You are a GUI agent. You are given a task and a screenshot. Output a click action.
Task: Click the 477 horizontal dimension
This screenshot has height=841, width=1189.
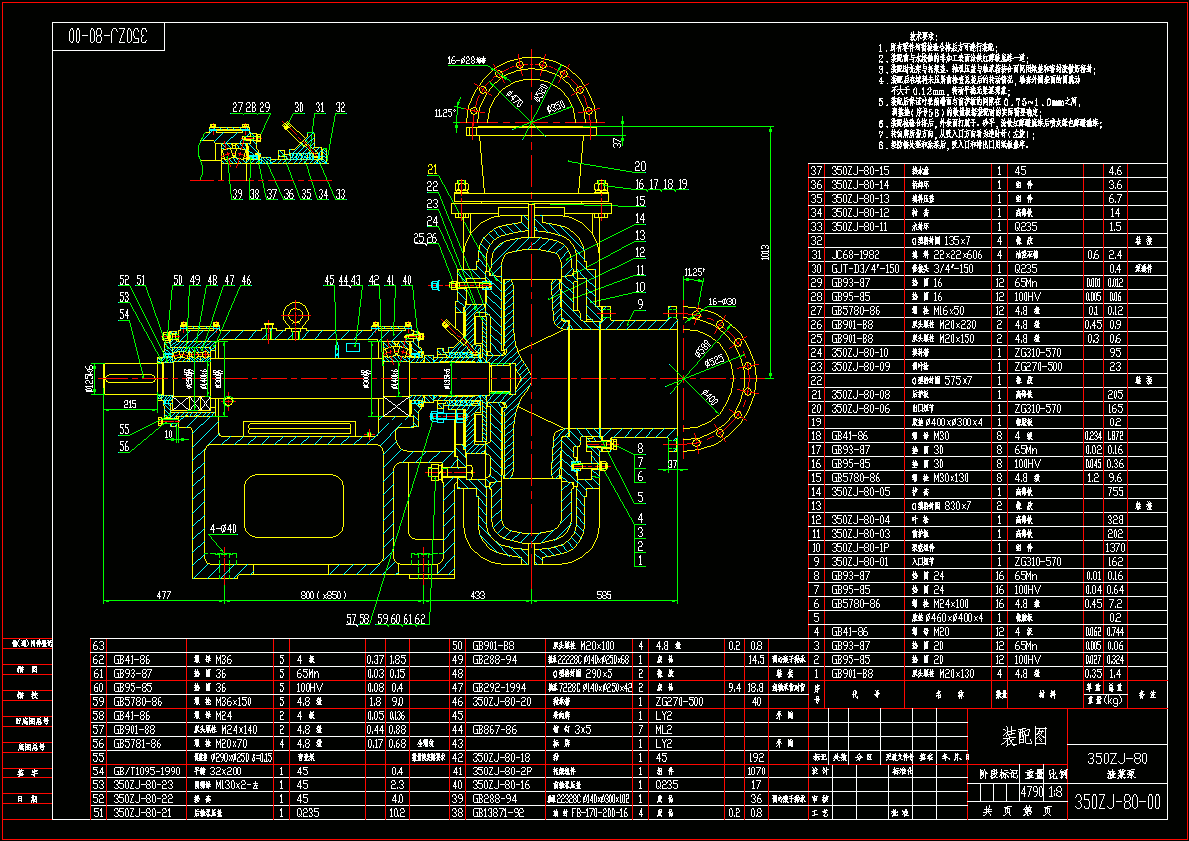point(164,595)
